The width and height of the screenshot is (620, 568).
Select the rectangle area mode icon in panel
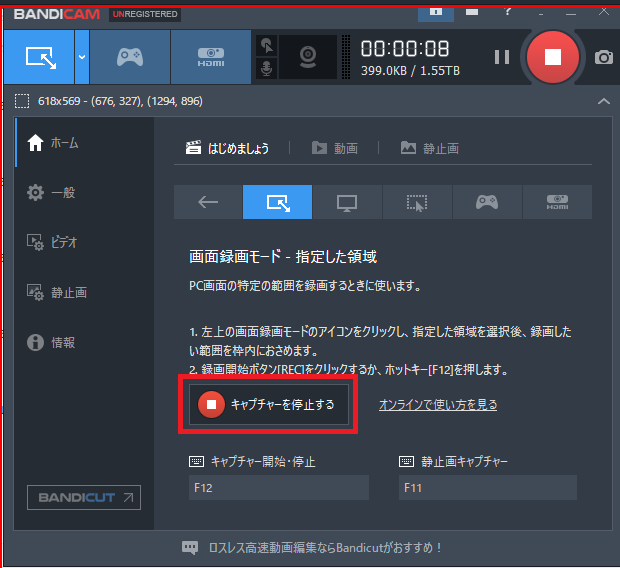(x=278, y=202)
